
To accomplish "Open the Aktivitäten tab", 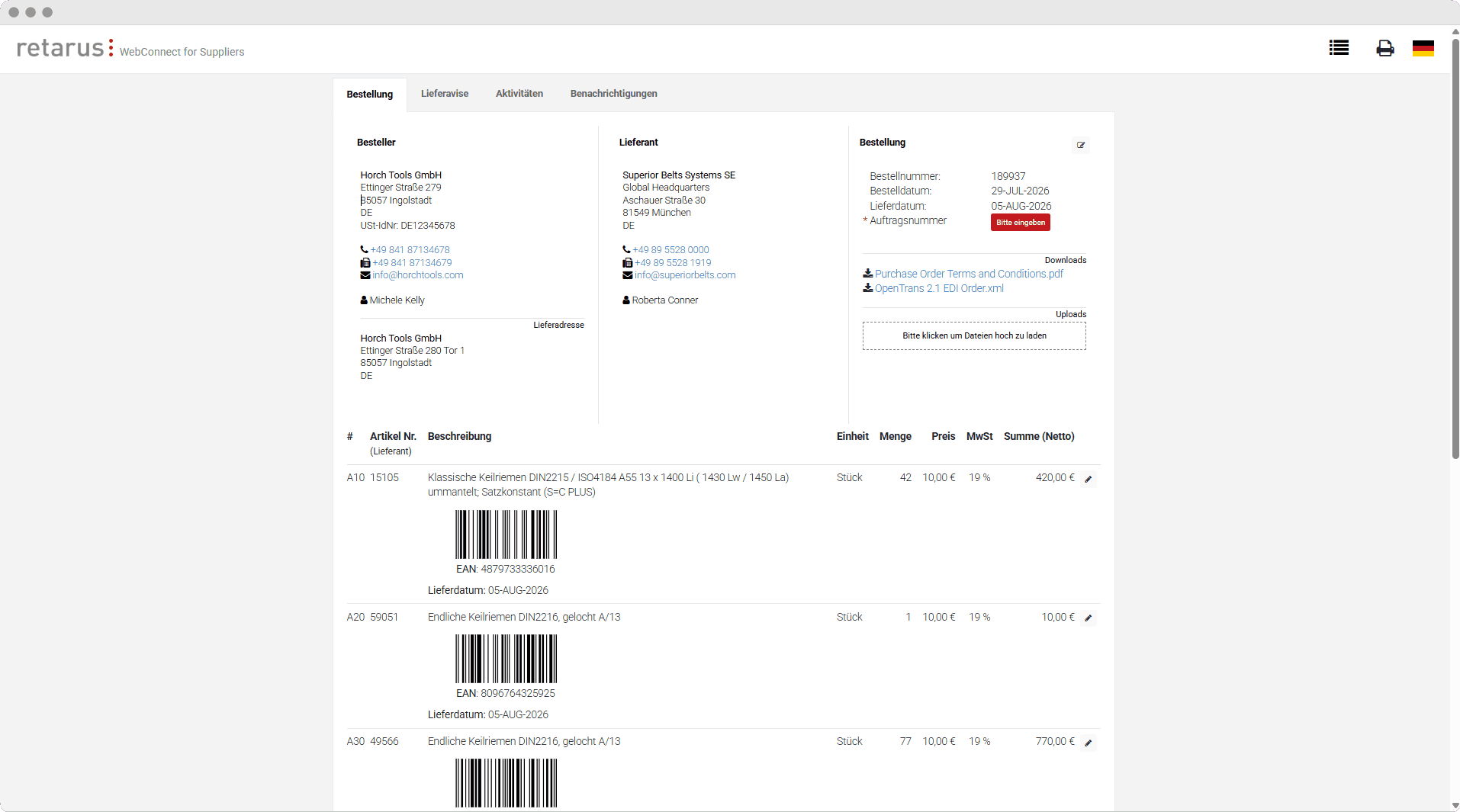I will [519, 94].
